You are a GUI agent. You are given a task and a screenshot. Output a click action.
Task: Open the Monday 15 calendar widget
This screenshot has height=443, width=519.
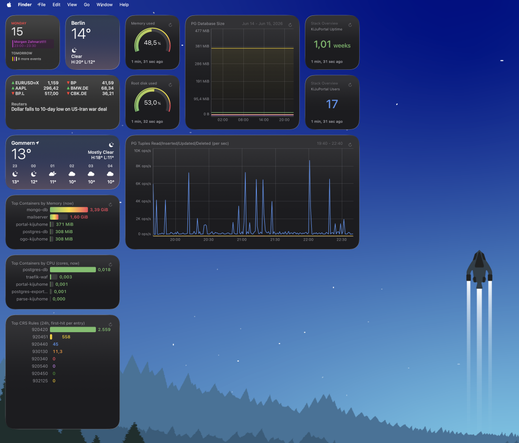click(33, 42)
